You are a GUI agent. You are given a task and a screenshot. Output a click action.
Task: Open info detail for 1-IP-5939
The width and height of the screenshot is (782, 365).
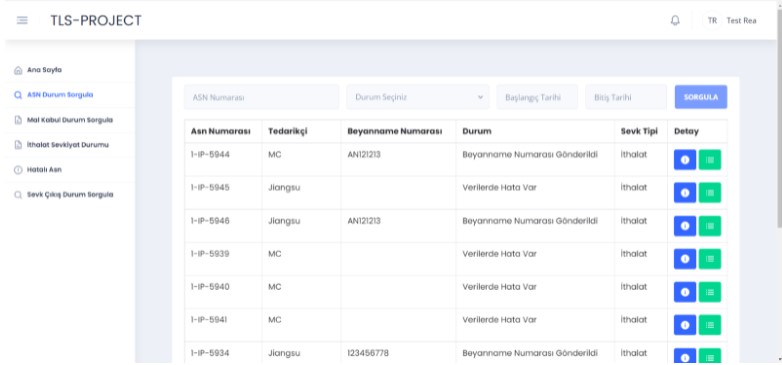point(685,259)
